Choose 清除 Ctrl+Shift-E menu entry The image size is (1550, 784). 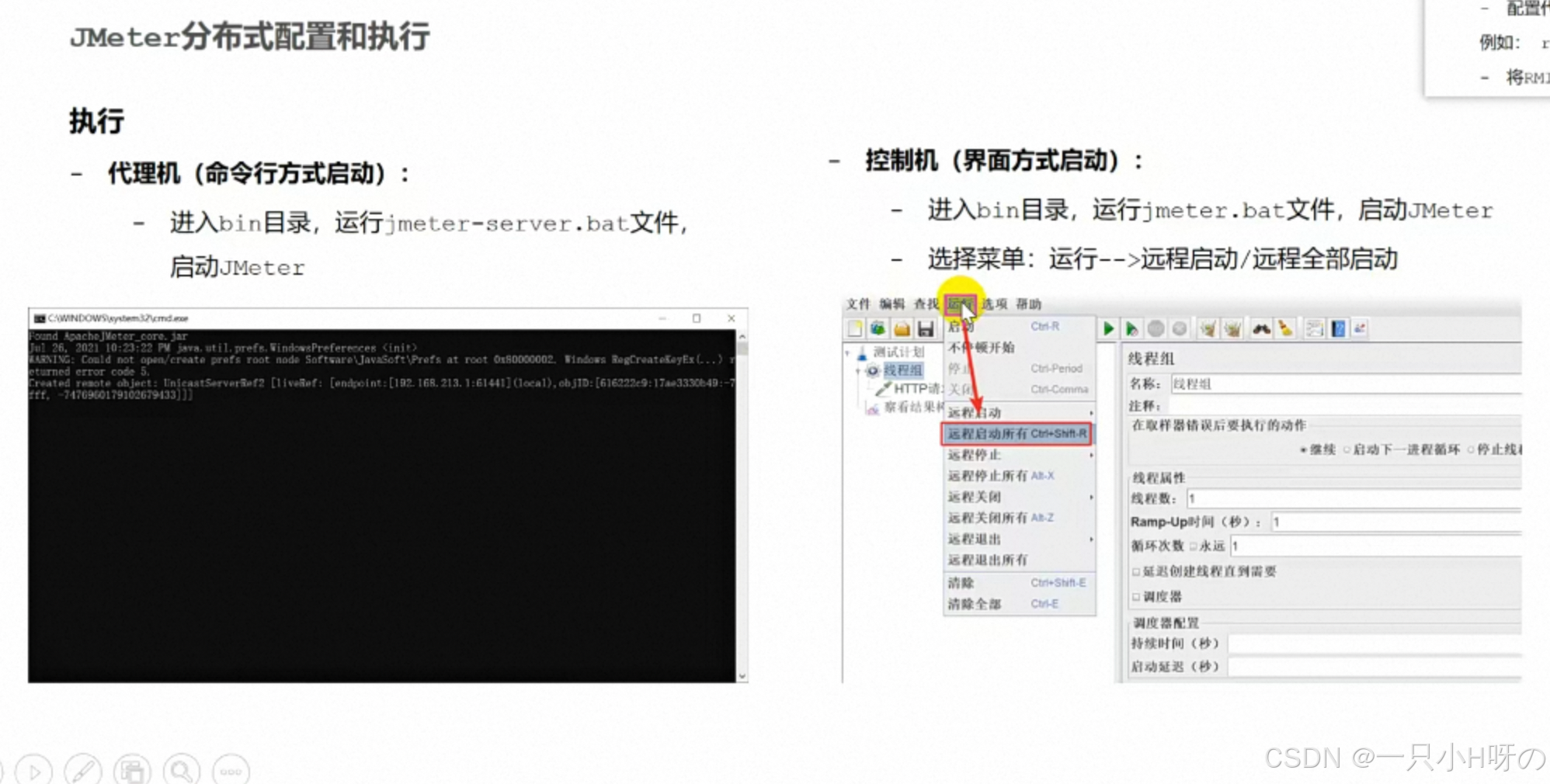(1019, 583)
